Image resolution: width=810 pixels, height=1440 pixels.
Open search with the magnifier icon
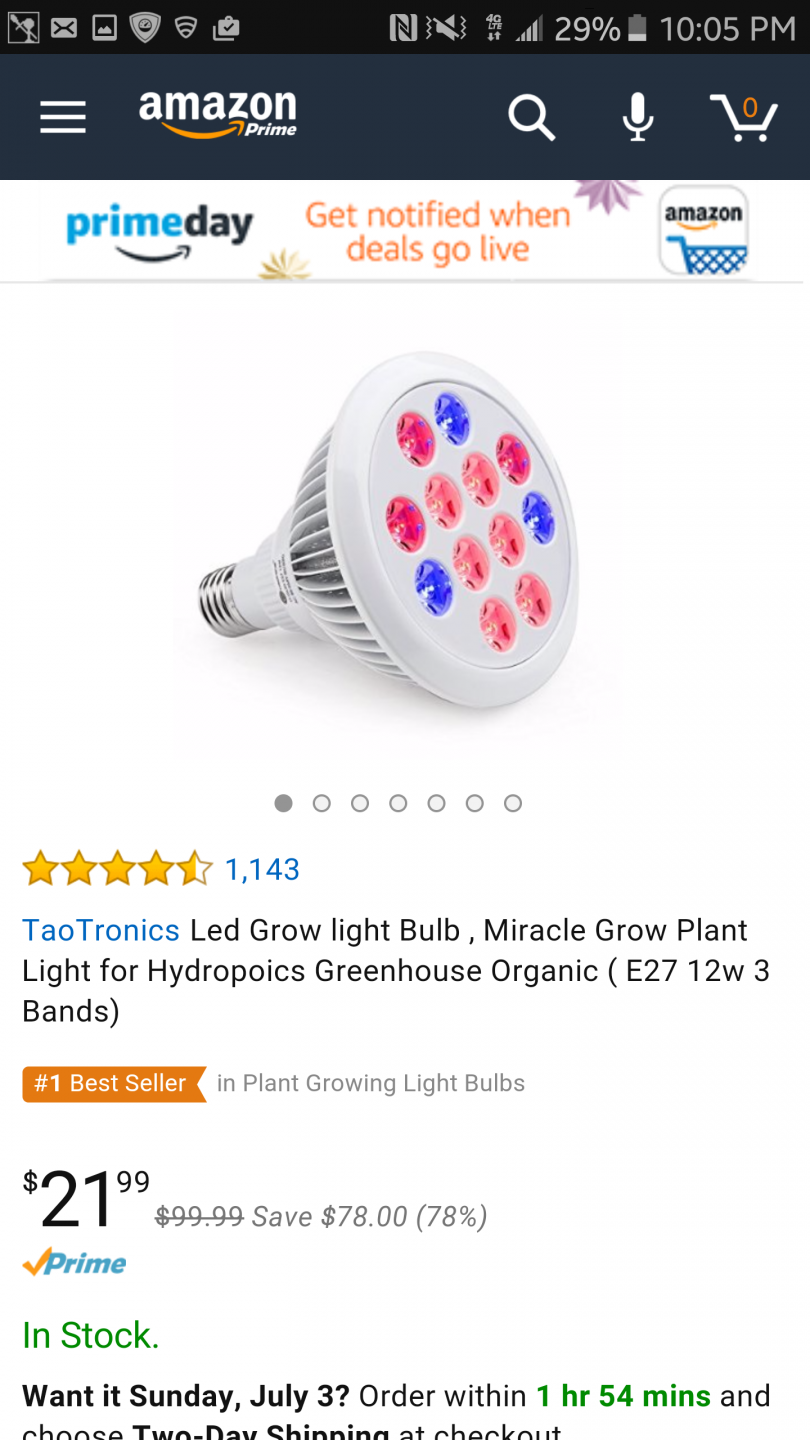click(531, 118)
